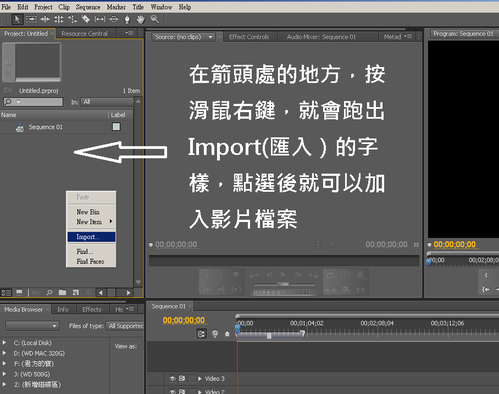499x394 pixels.
Task: Click Set Encore Chapter Marker icon
Action: point(215,334)
